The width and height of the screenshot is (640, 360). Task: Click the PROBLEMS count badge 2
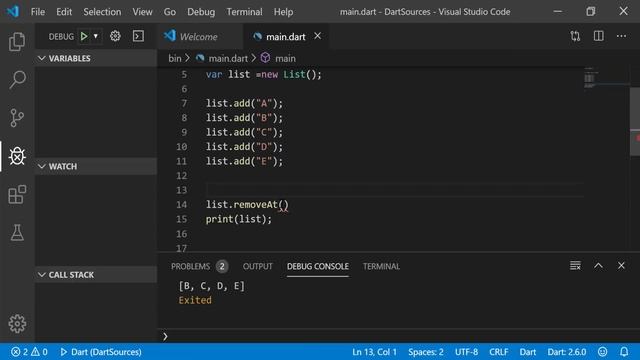click(x=222, y=267)
